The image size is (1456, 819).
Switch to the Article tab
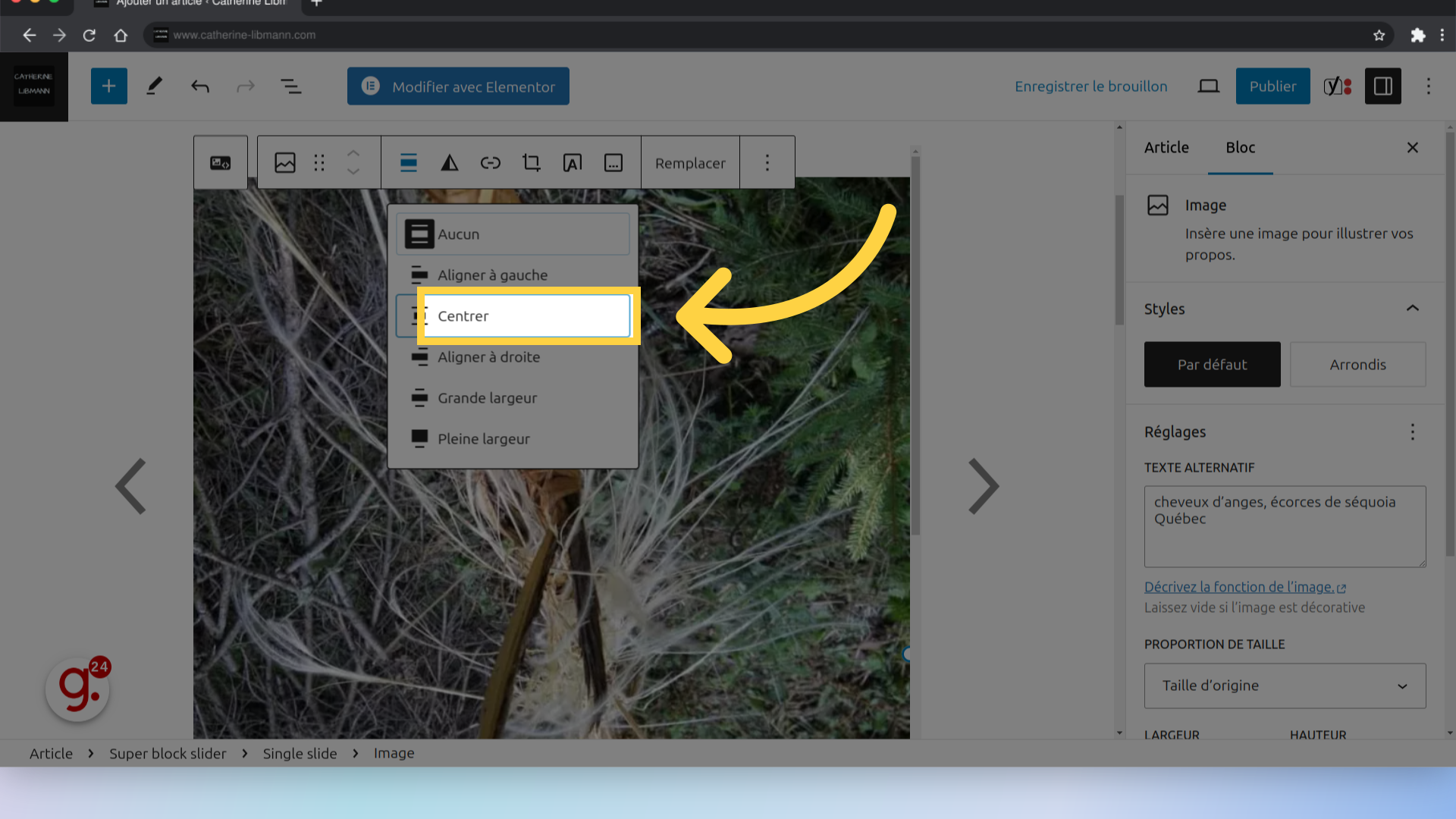pos(1166,148)
